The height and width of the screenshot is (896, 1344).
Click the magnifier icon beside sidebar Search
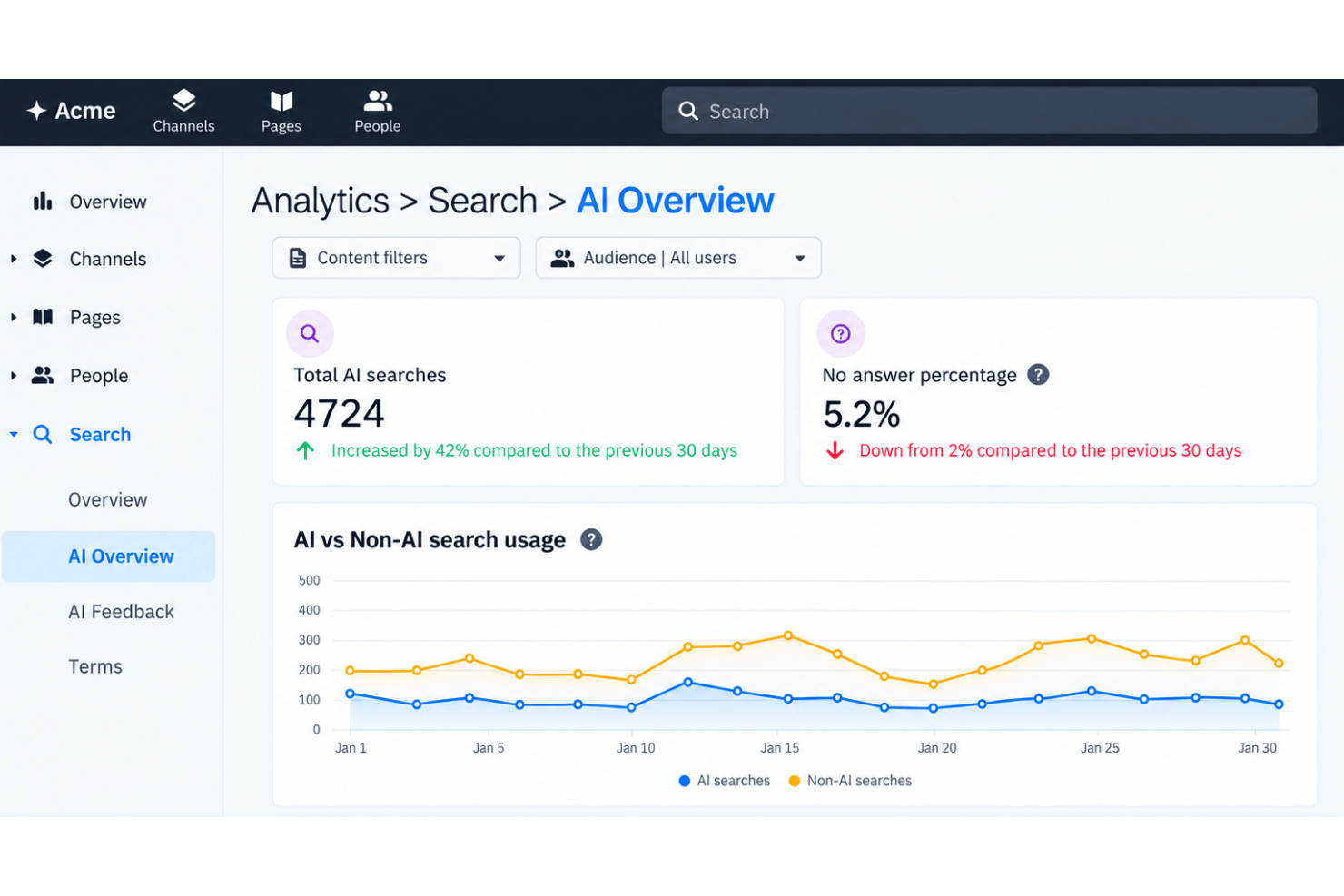point(43,434)
